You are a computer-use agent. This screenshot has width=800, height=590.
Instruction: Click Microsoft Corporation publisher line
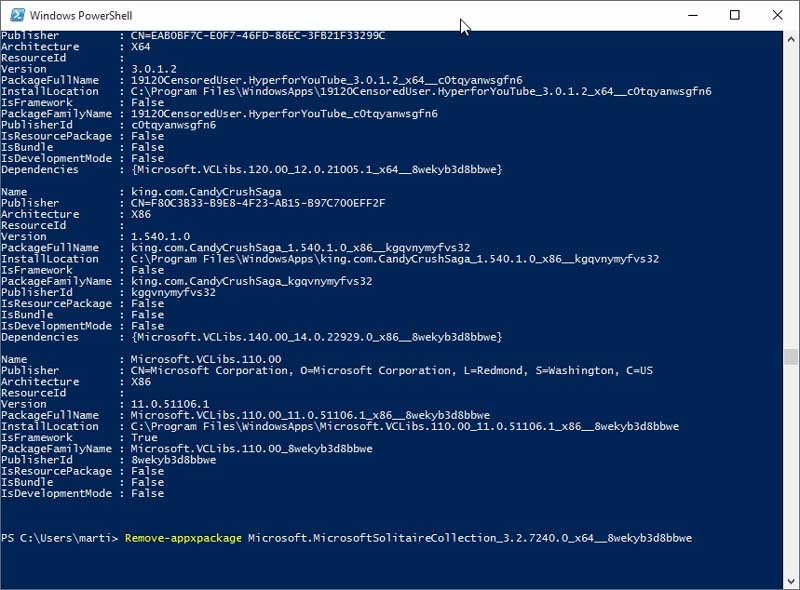coord(392,371)
